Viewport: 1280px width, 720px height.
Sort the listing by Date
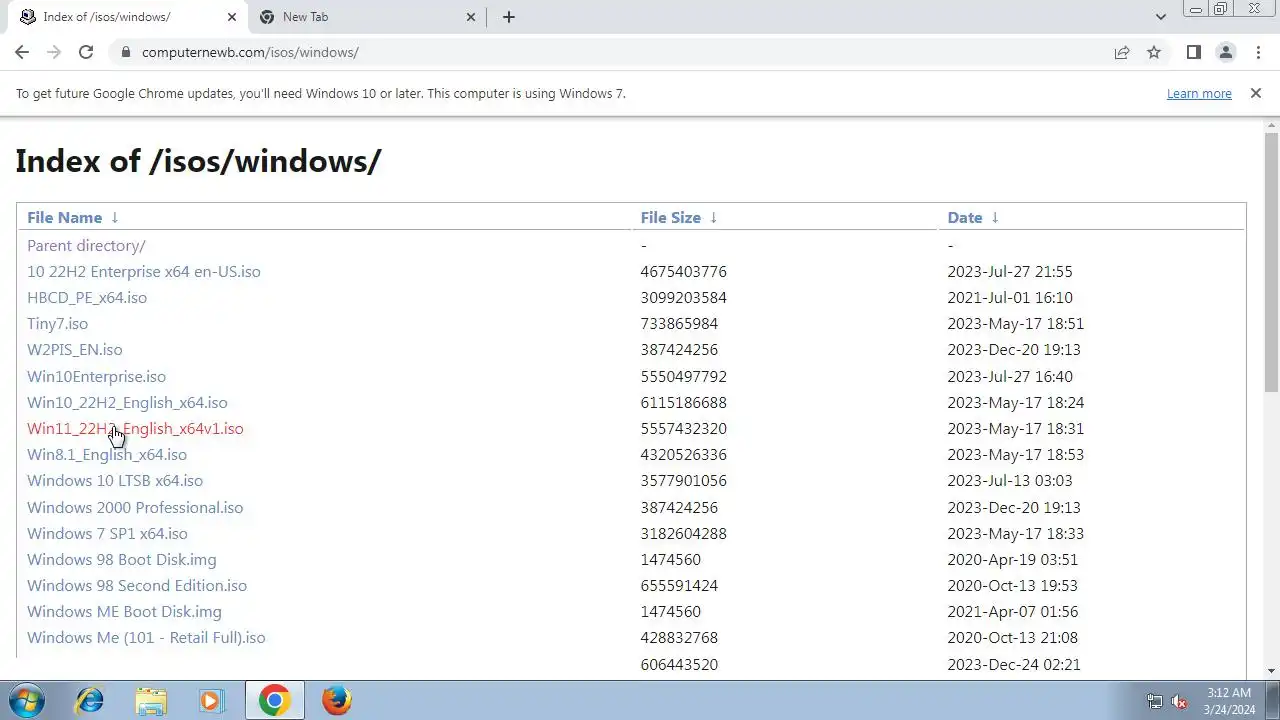click(x=965, y=217)
